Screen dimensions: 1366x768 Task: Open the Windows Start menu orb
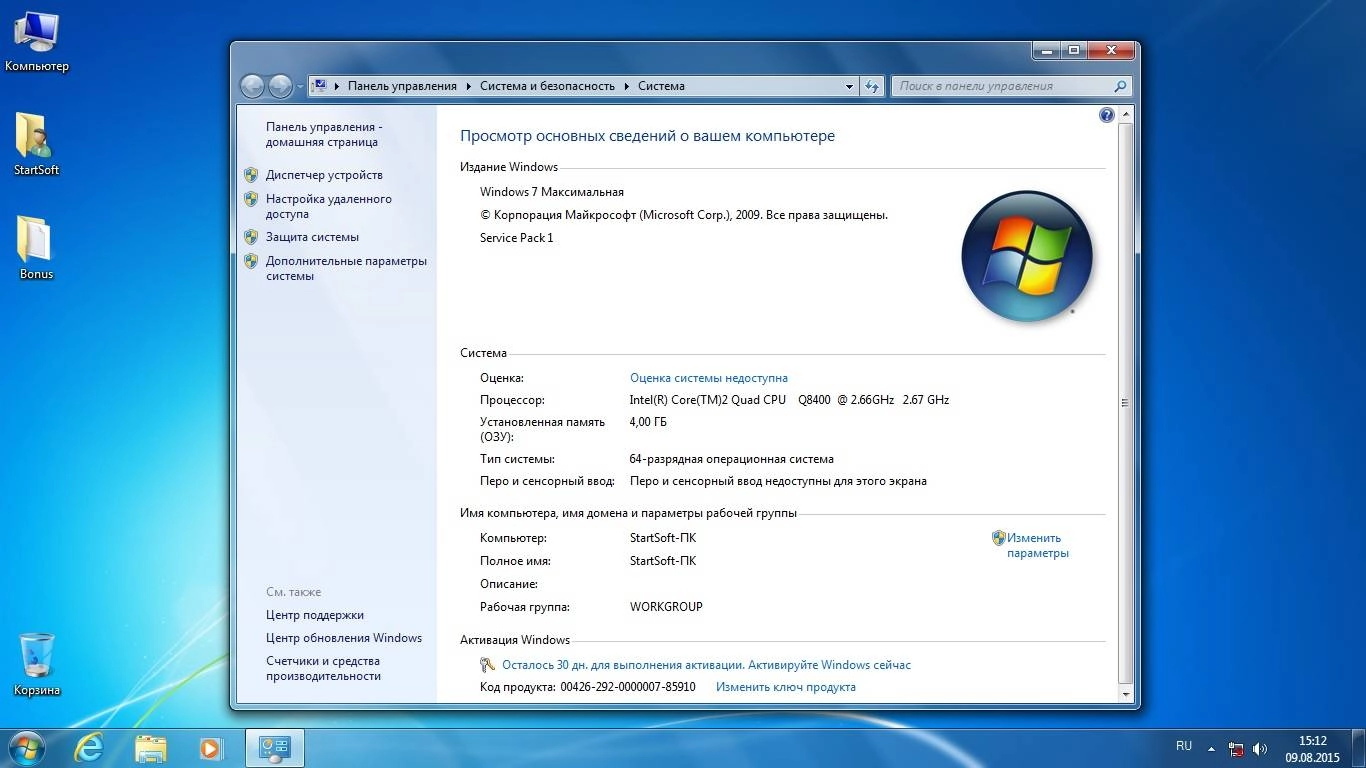click(26, 748)
